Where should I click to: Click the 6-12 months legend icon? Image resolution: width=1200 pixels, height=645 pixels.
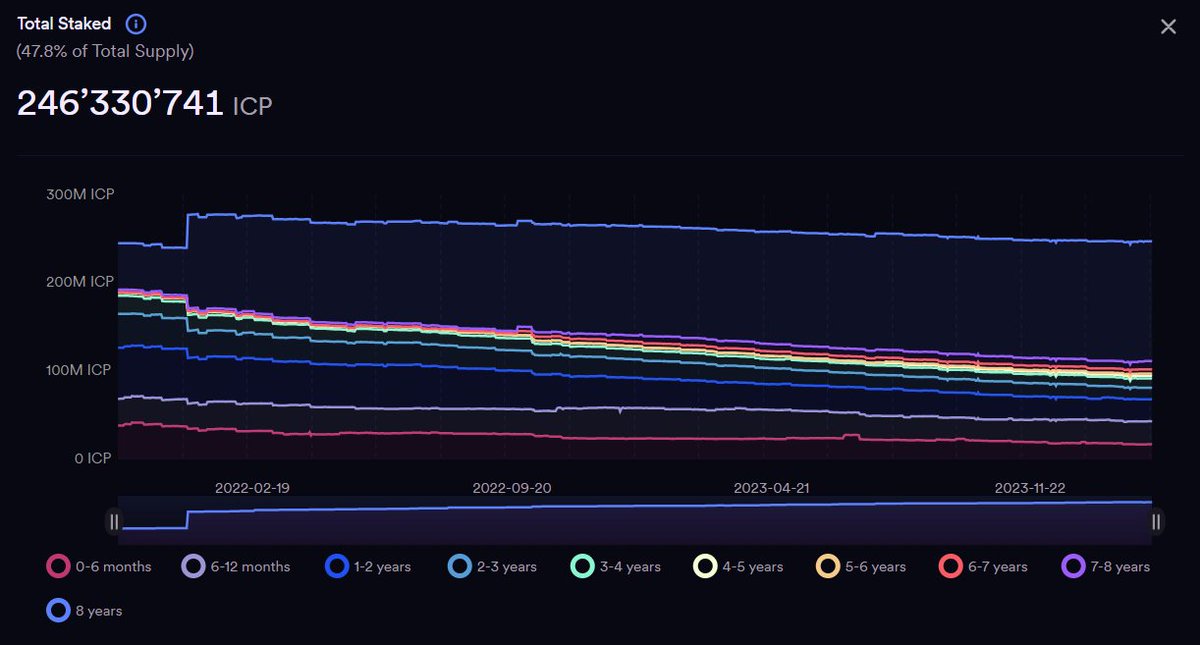click(194, 566)
